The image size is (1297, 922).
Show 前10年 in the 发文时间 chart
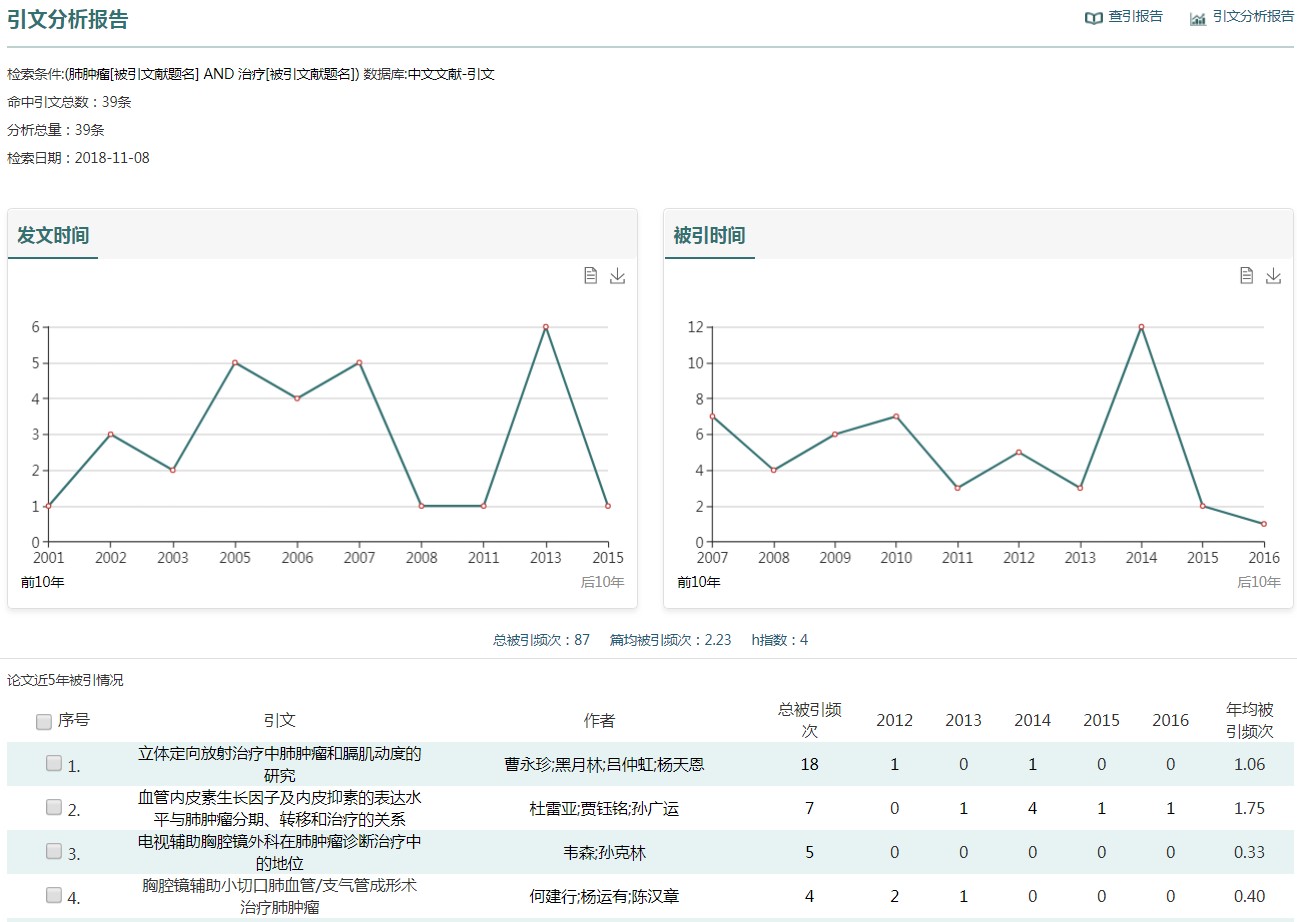point(42,582)
